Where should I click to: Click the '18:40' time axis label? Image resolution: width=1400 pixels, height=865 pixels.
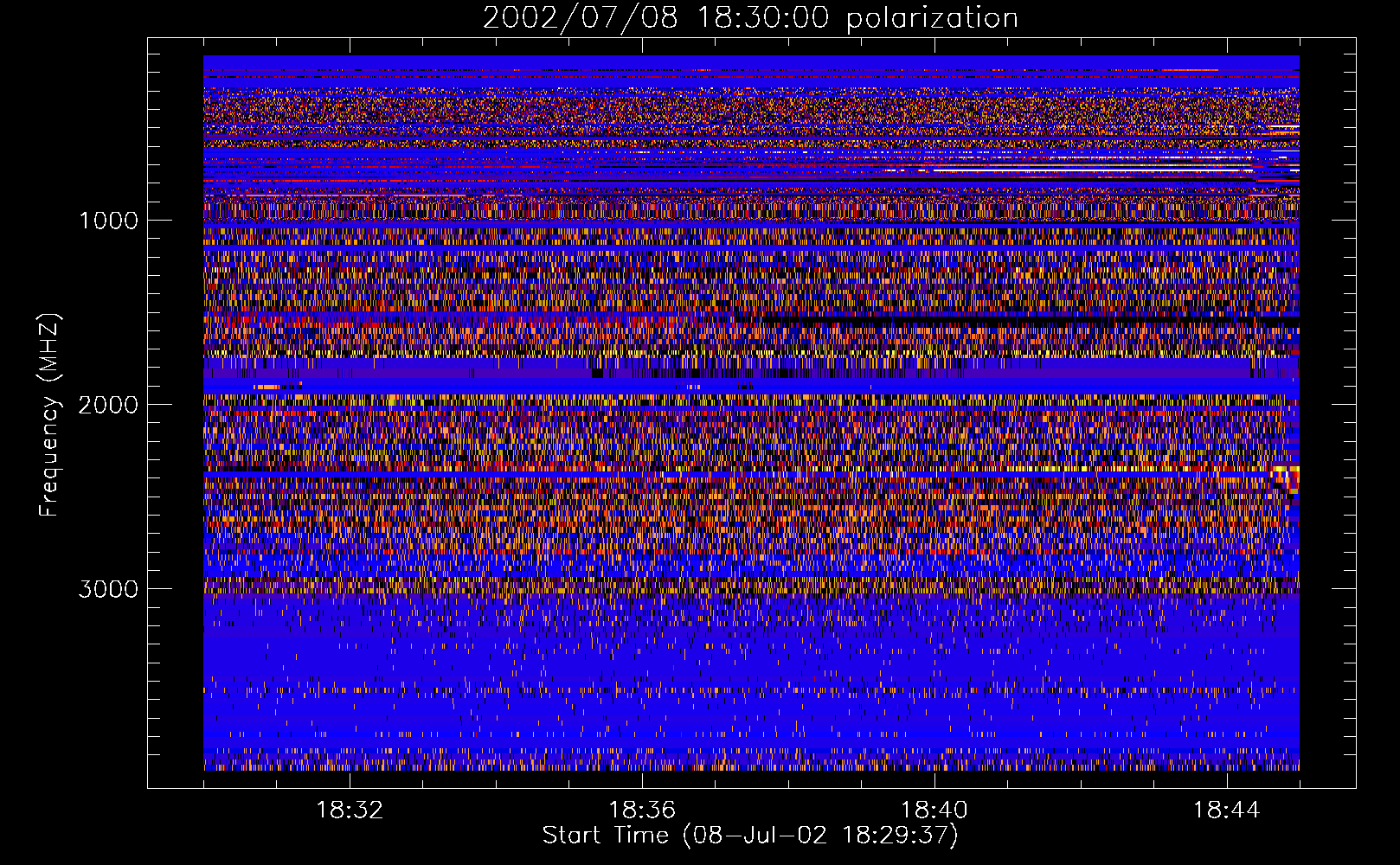[x=934, y=811]
